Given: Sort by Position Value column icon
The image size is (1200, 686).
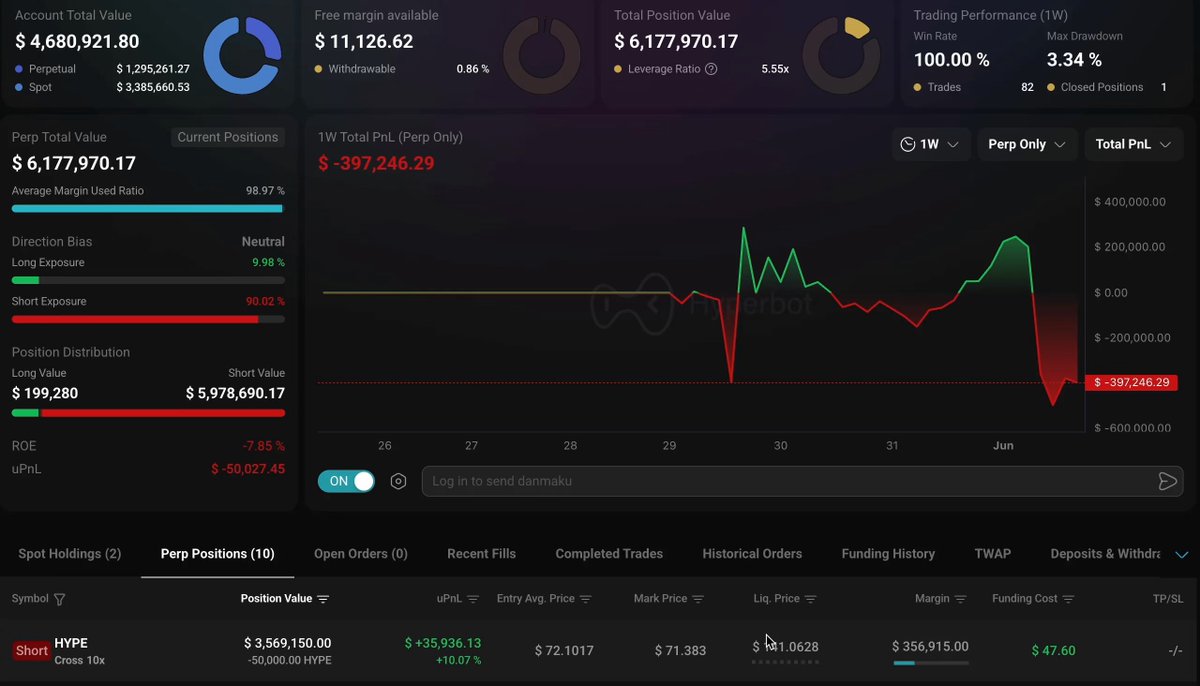Looking at the screenshot, I should pos(323,599).
